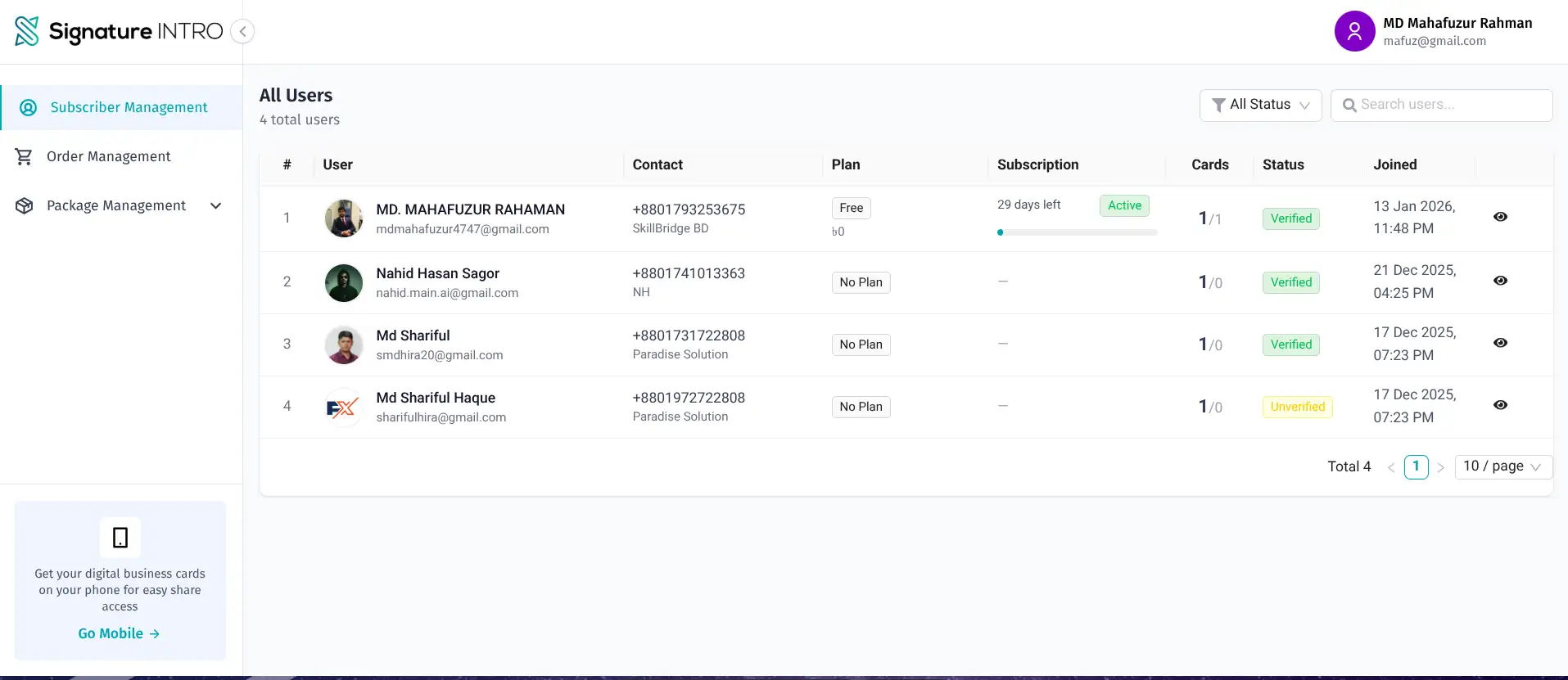1568x680 pixels.
Task: Click the Order Management cart icon
Action: pyautogui.click(x=24, y=156)
